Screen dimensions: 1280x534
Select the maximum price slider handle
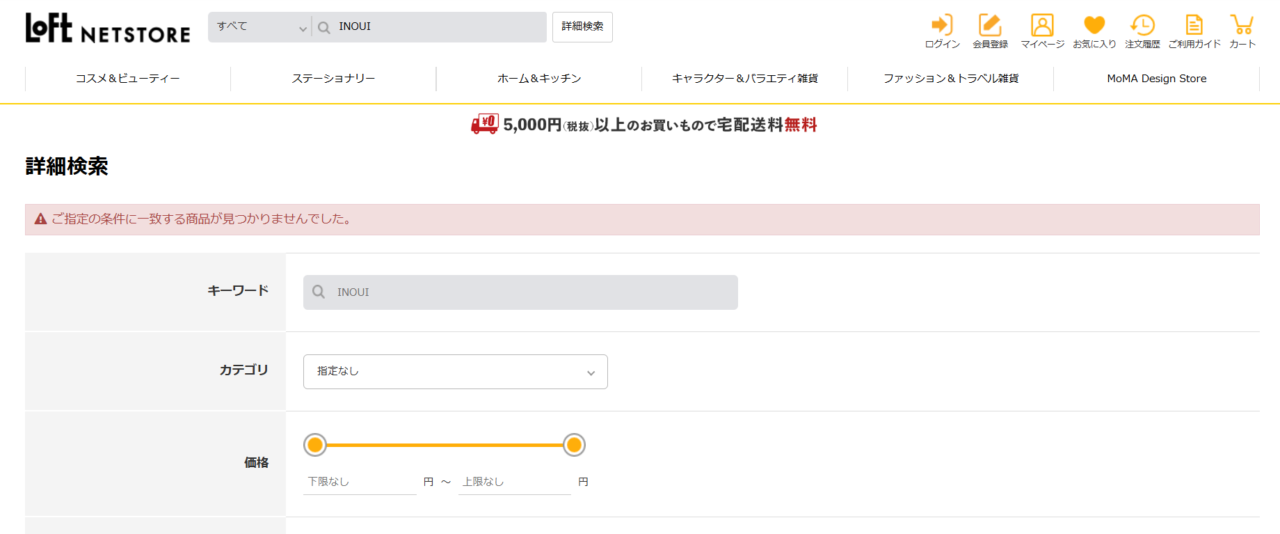click(x=574, y=445)
